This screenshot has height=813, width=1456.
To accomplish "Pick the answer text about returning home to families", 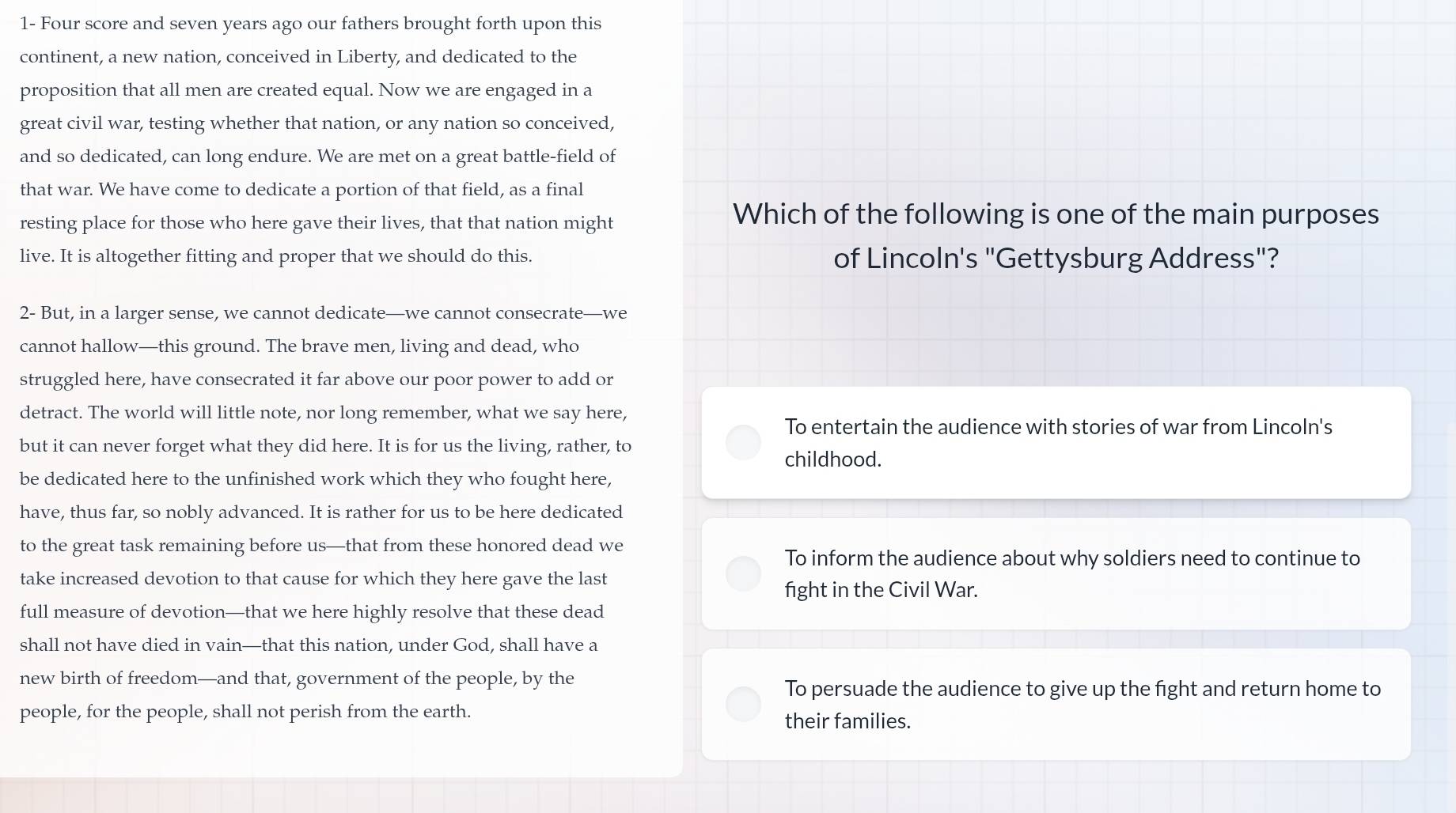I will click(x=1082, y=705).
